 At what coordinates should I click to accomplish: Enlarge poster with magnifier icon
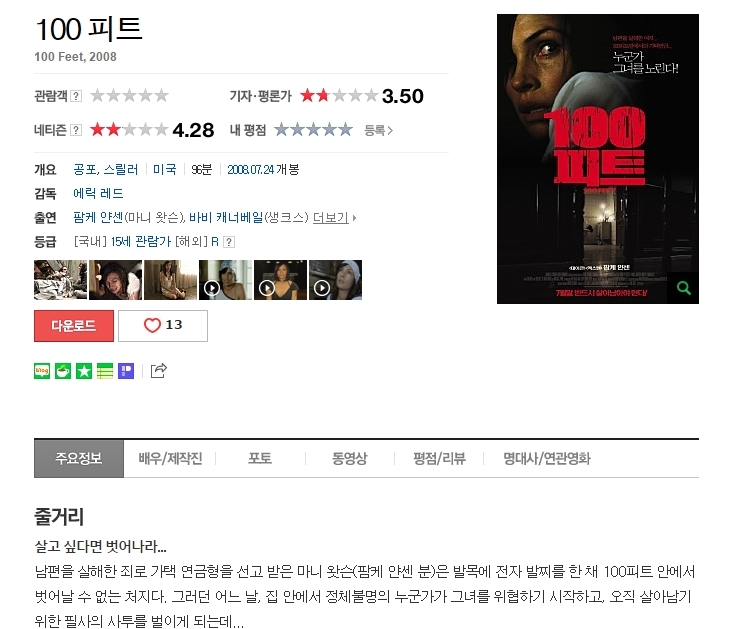point(683,288)
